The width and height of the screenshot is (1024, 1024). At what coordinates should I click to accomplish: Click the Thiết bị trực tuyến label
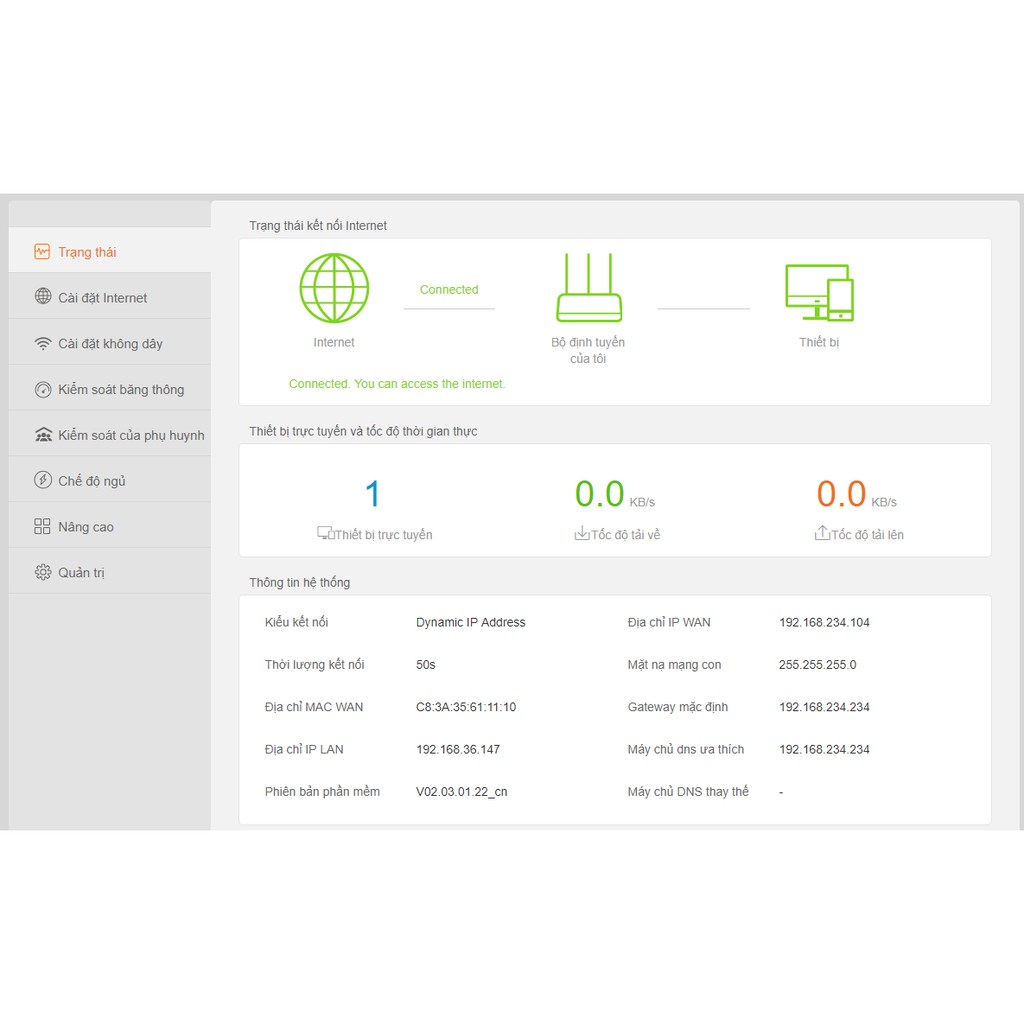coord(383,535)
